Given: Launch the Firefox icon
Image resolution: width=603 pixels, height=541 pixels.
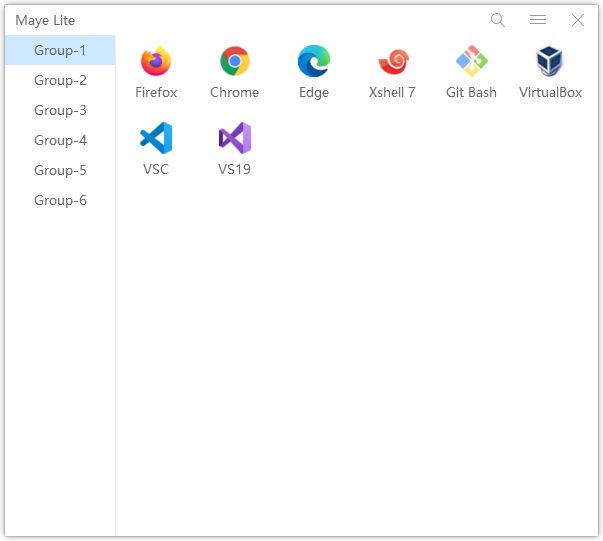Looking at the screenshot, I should point(156,62).
